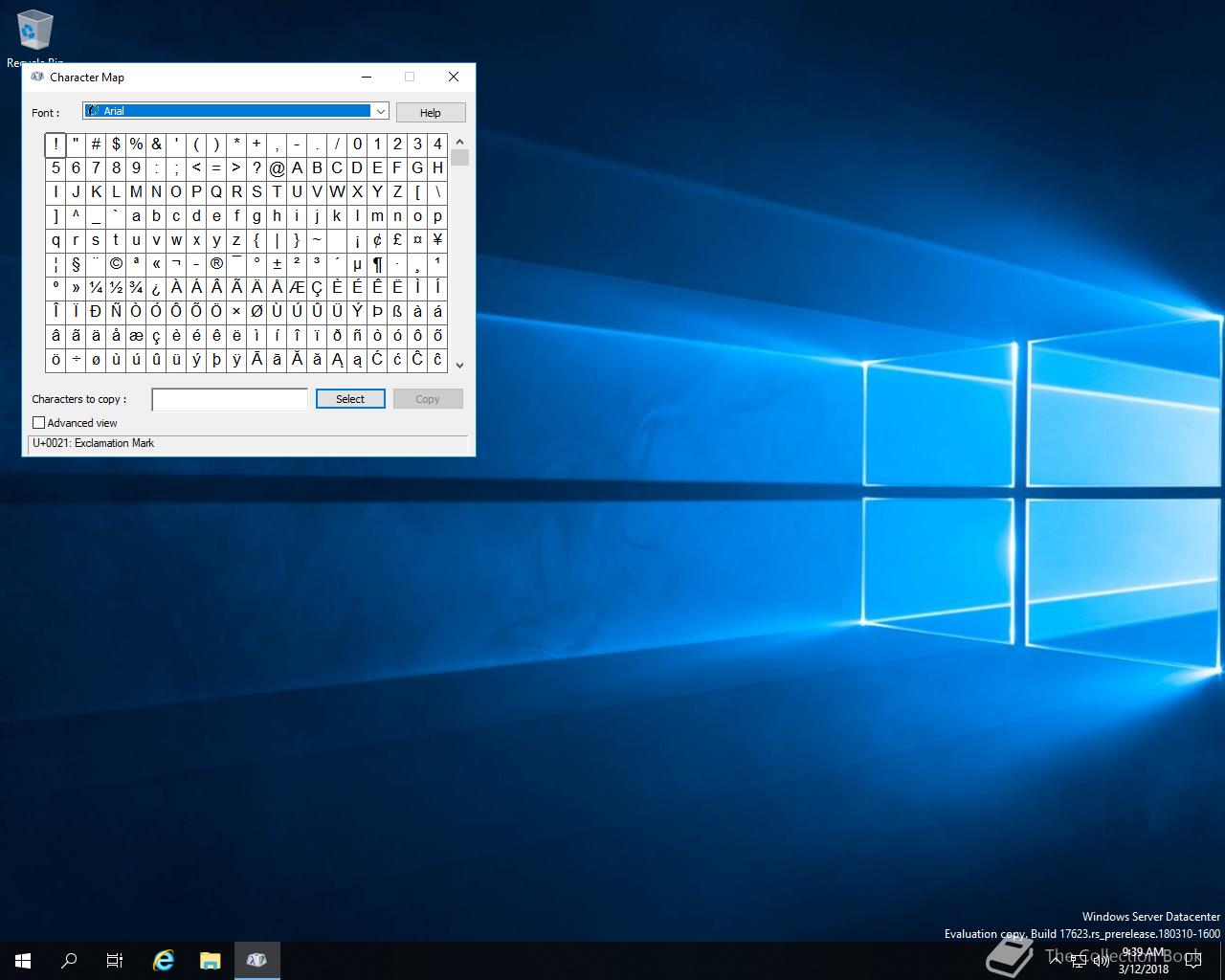Choose the plus-minus ± cell
This screenshot has height=980, width=1225.
[x=277, y=263]
